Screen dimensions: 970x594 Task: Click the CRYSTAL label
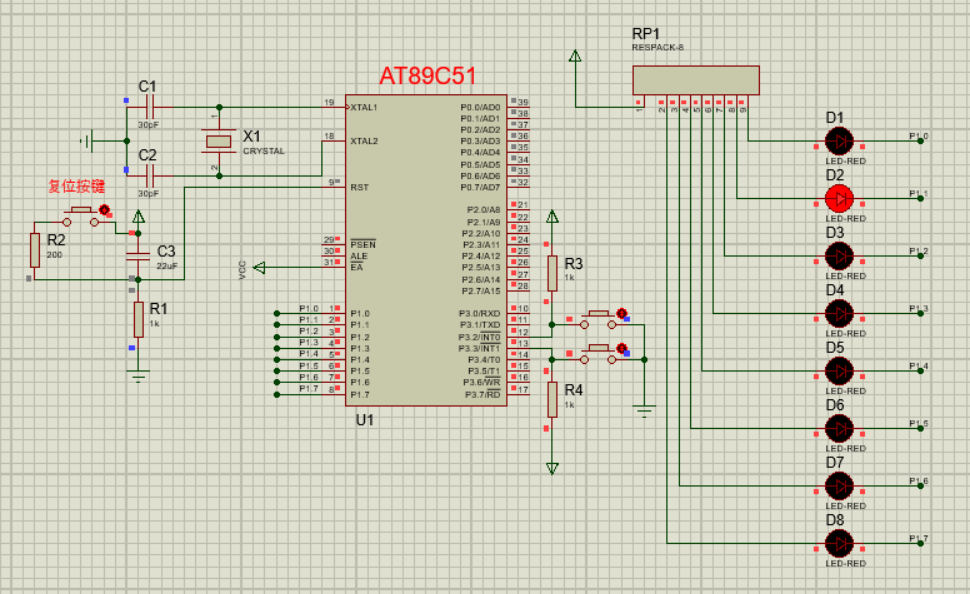[264, 151]
